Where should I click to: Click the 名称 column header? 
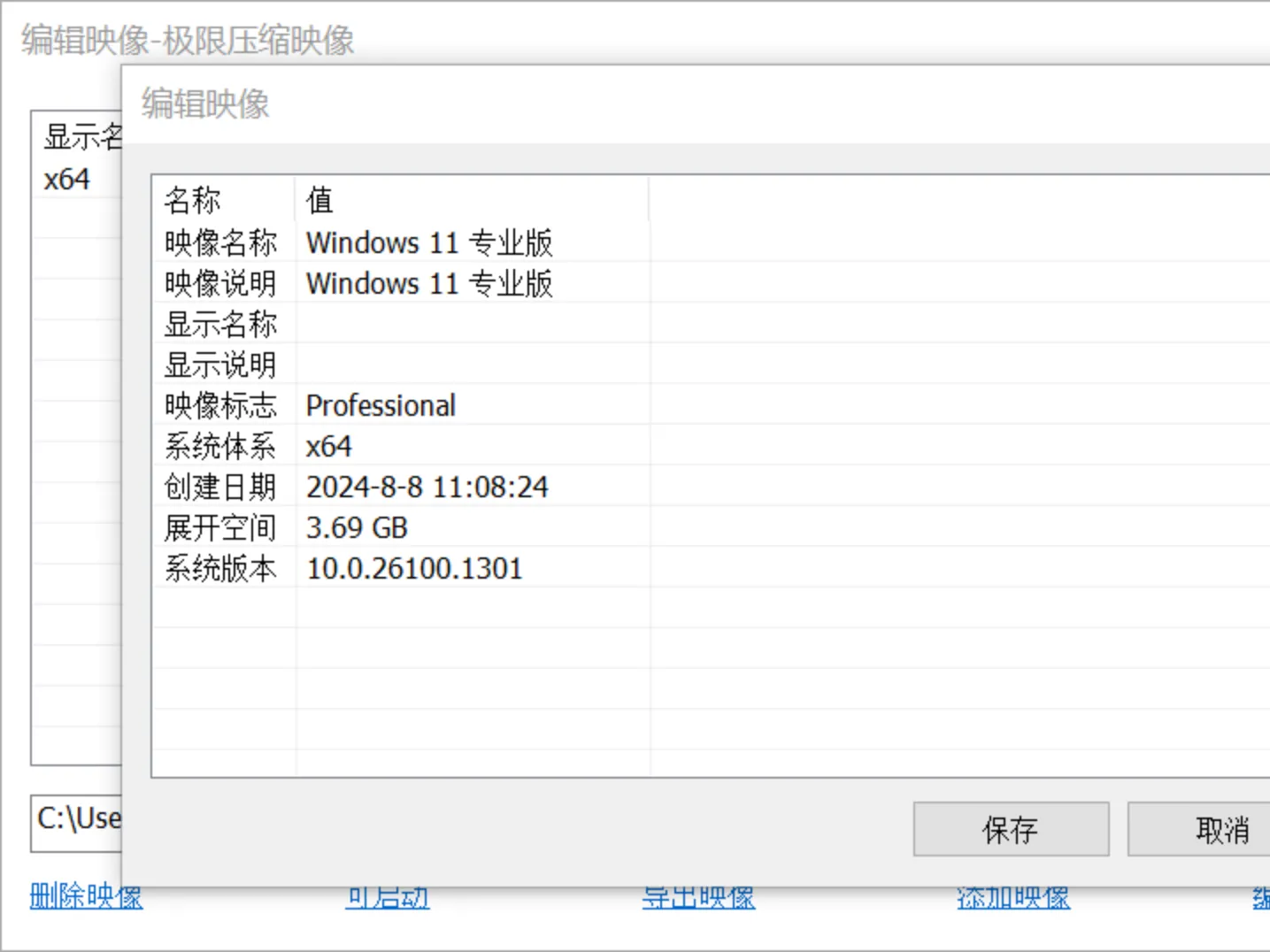point(191,200)
